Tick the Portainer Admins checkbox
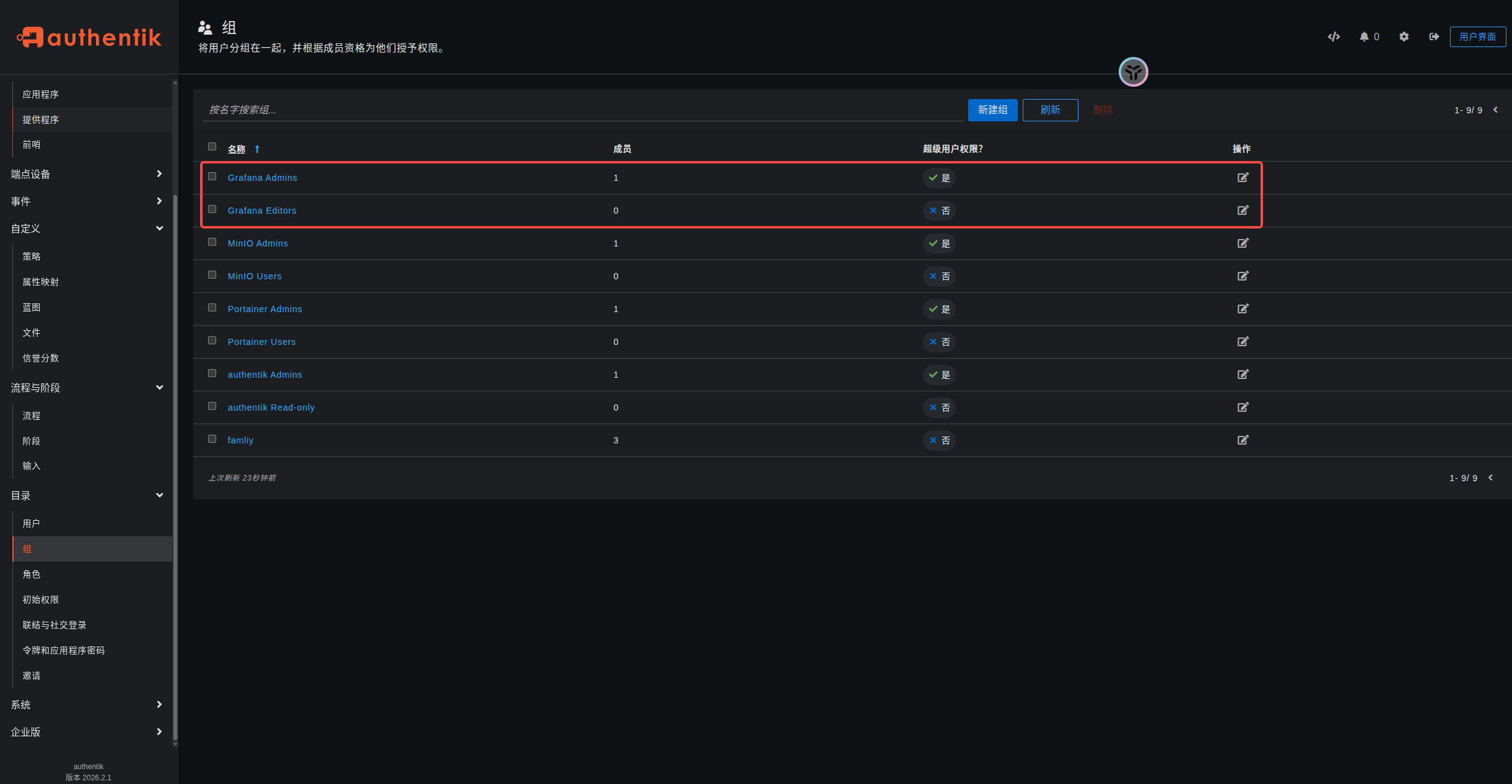This screenshot has width=1512, height=784. [x=212, y=308]
